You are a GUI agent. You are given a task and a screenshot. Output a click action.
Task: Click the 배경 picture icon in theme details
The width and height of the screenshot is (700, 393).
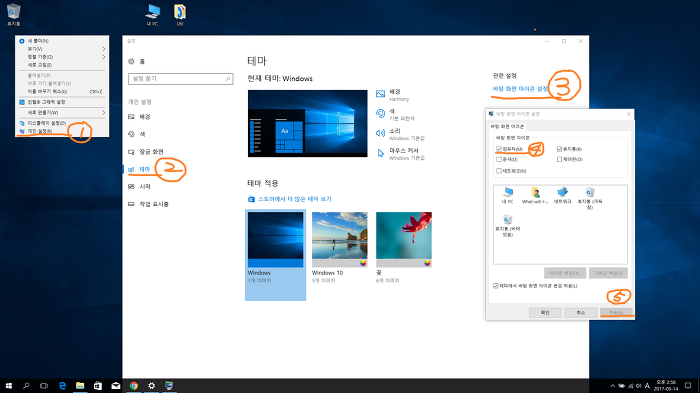[380, 94]
